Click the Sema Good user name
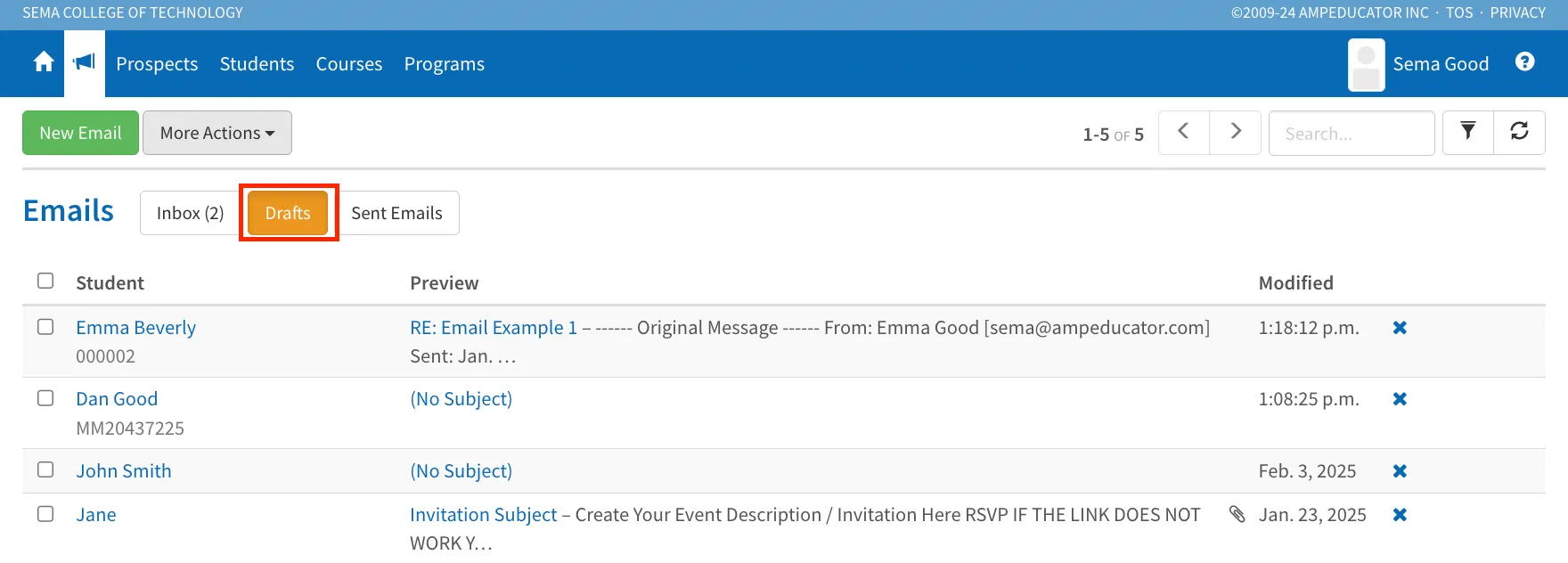This screenshot has width=1568, height=563. [x=1441, y=64]
